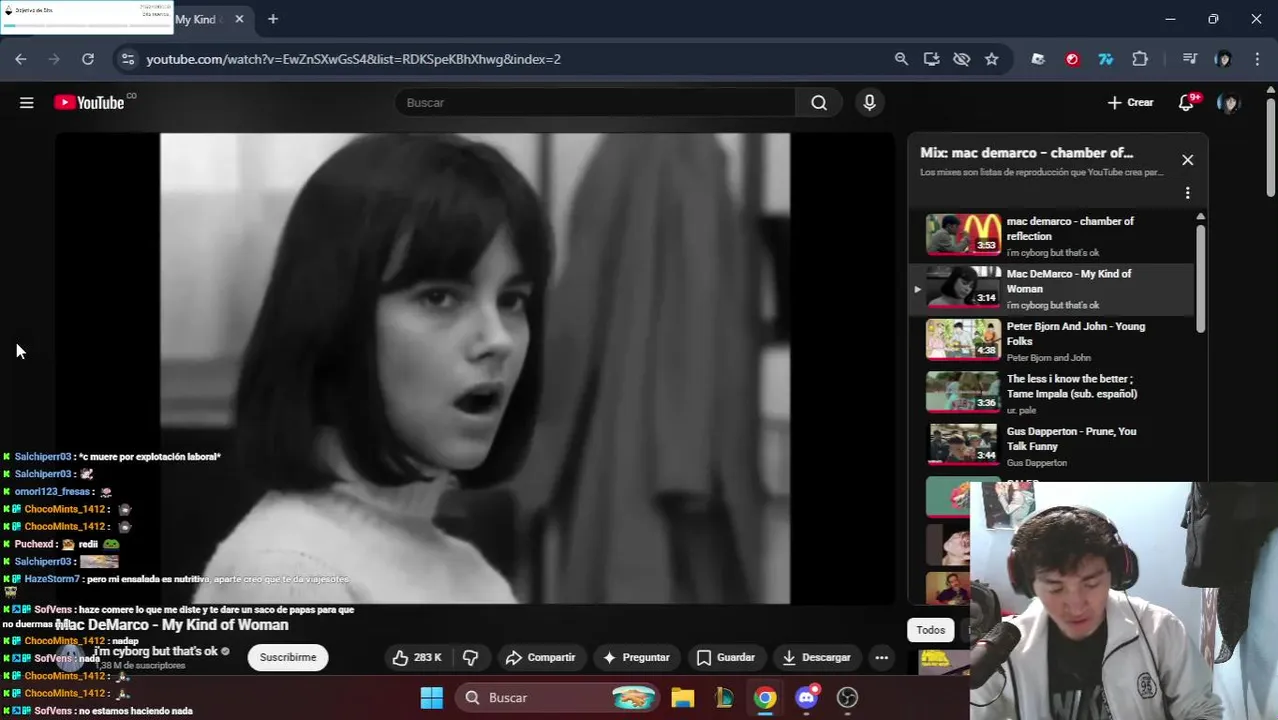Open Chrome media control icon
The image size is (1278, 720).
[1189, 59]
